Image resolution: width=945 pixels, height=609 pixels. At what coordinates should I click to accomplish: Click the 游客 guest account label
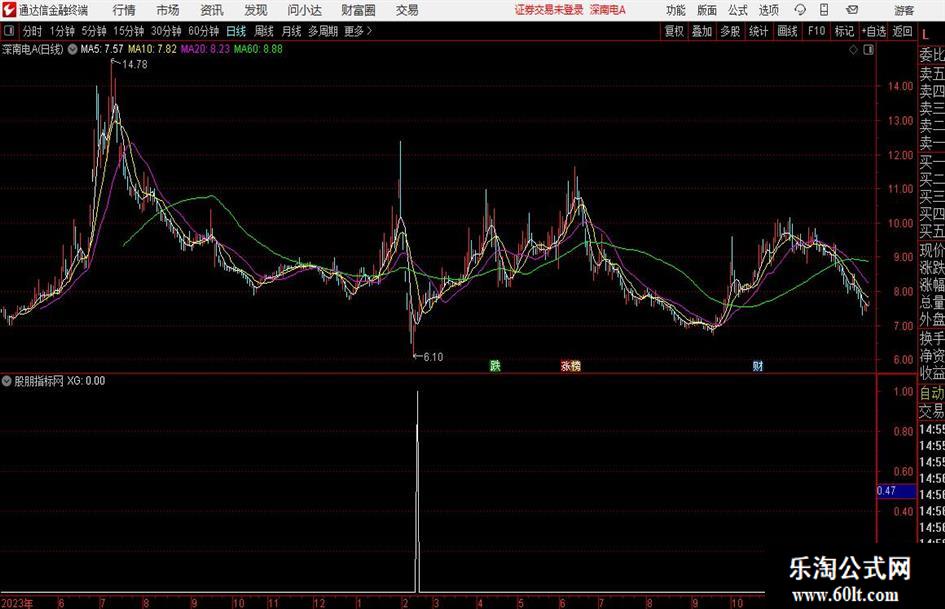tap(904, 10)
